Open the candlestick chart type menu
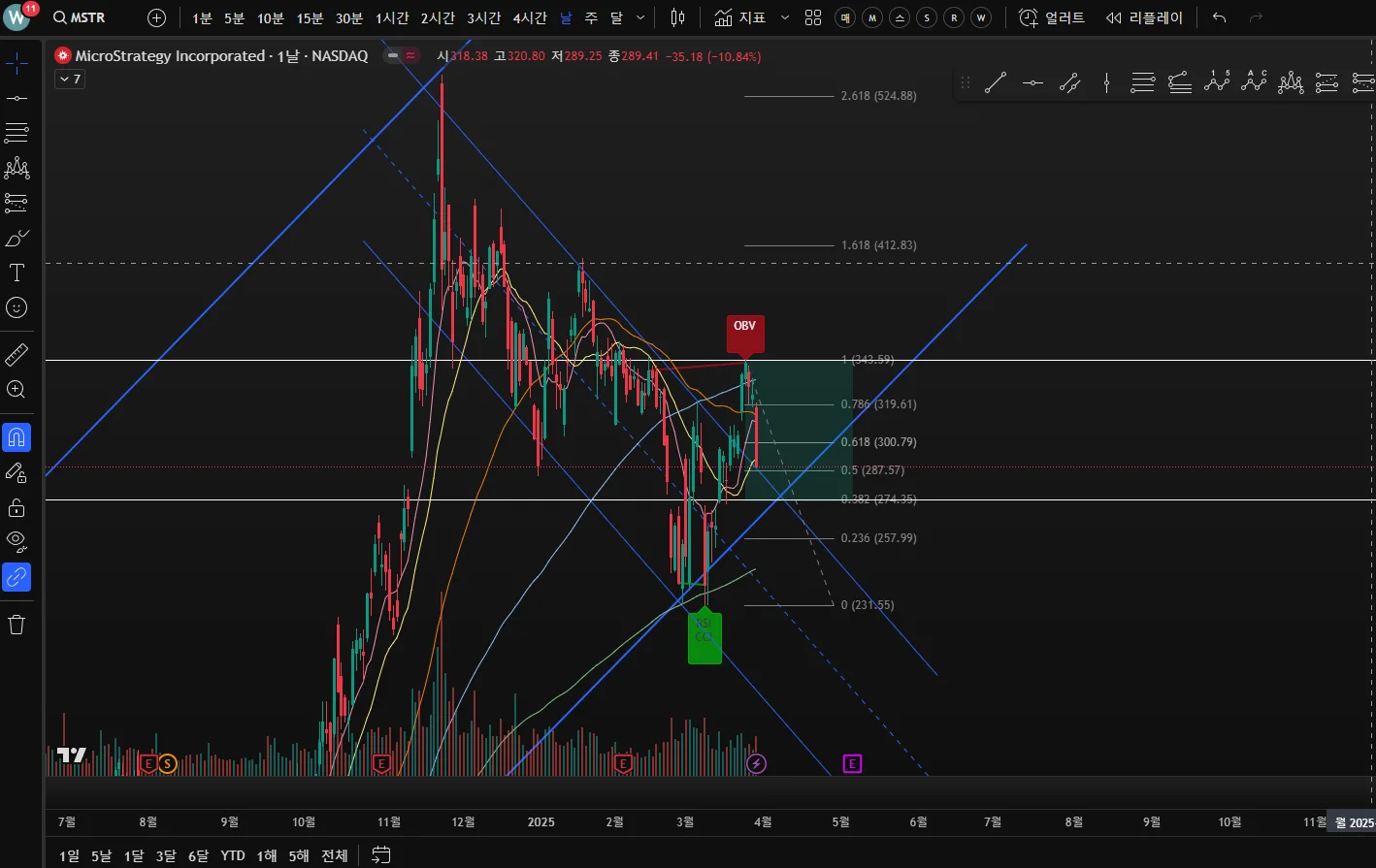Image resolution: width=1376 pixels, height=868 pixels. point(677,17)
